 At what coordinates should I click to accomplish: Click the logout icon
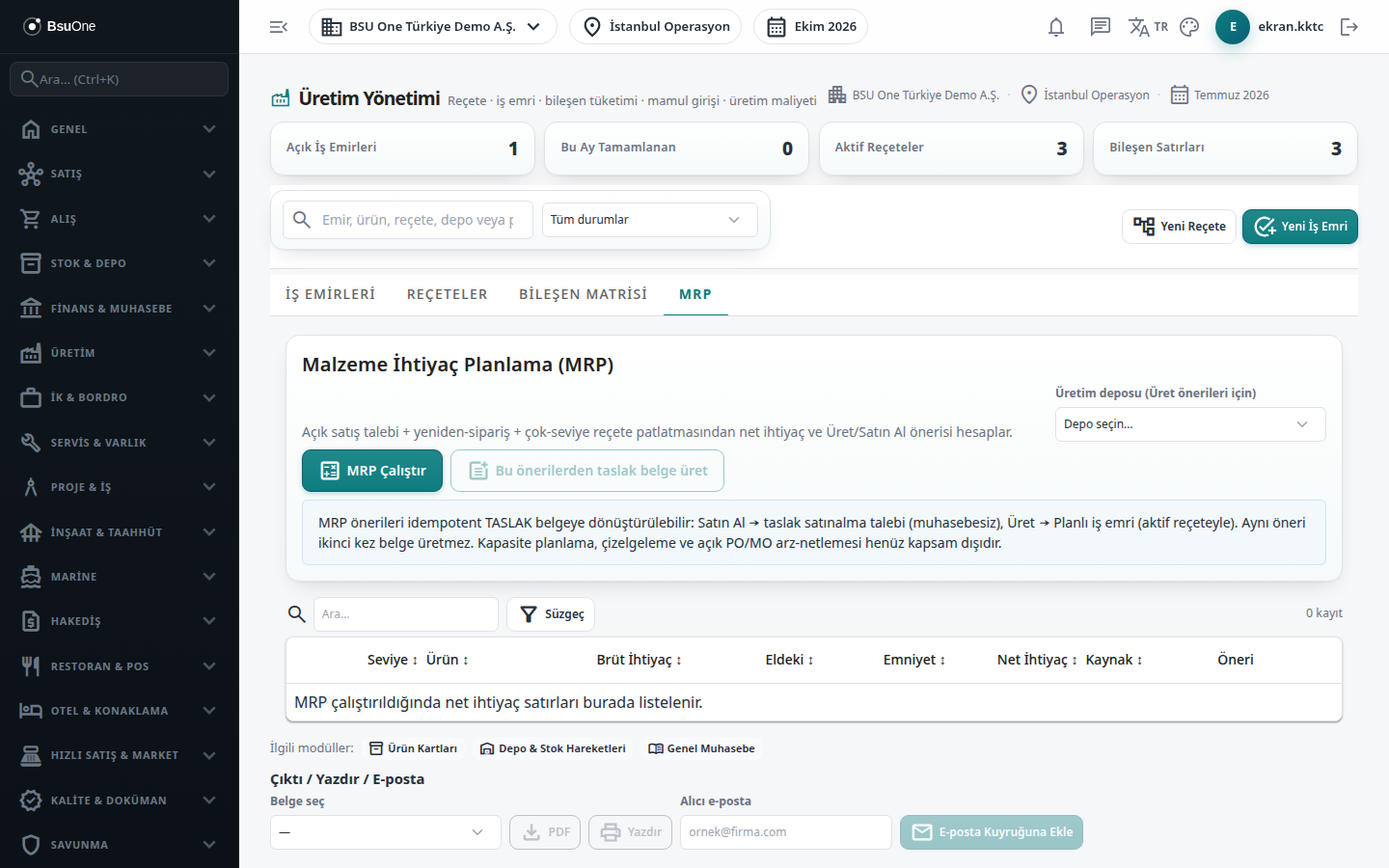[x=1349, y=27]
